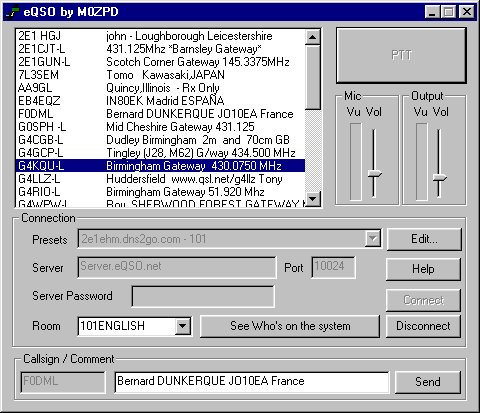The image size is (480, 413).
Task: Click the Mic Vu meter bar
Action: [355, 162]
